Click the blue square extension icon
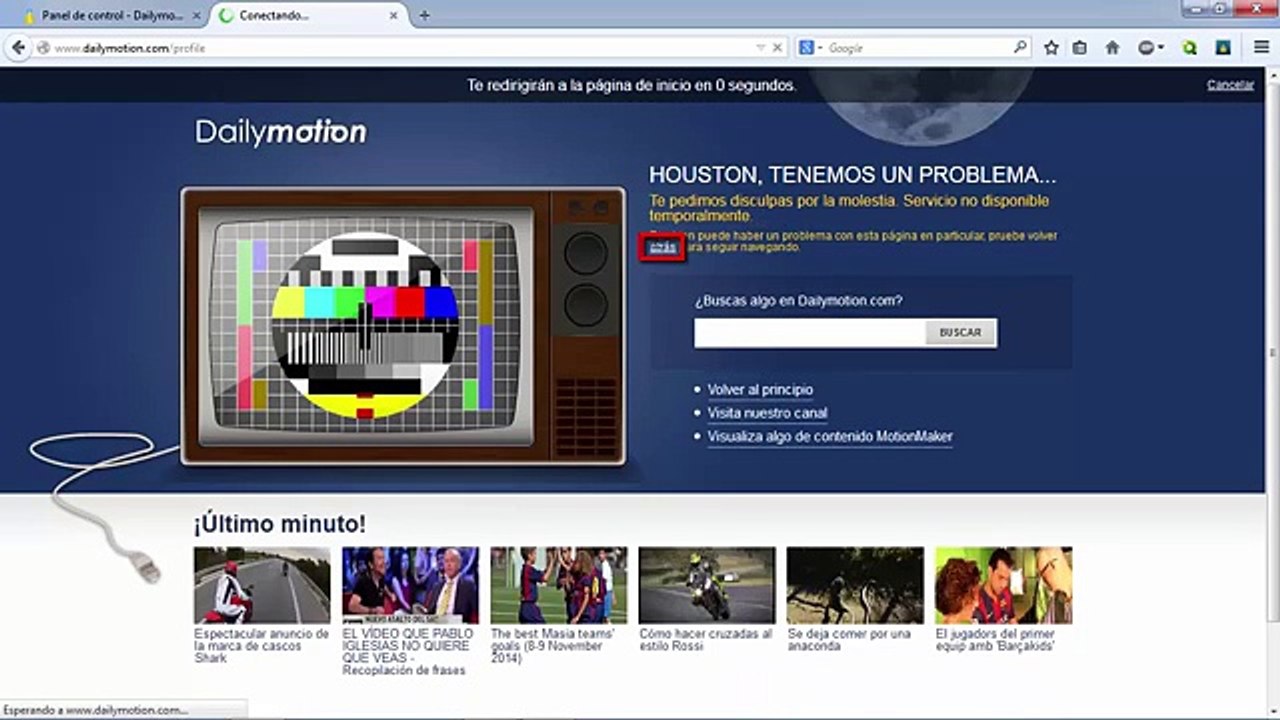This screenshot has height=720, width=1280. (1222, 47)
